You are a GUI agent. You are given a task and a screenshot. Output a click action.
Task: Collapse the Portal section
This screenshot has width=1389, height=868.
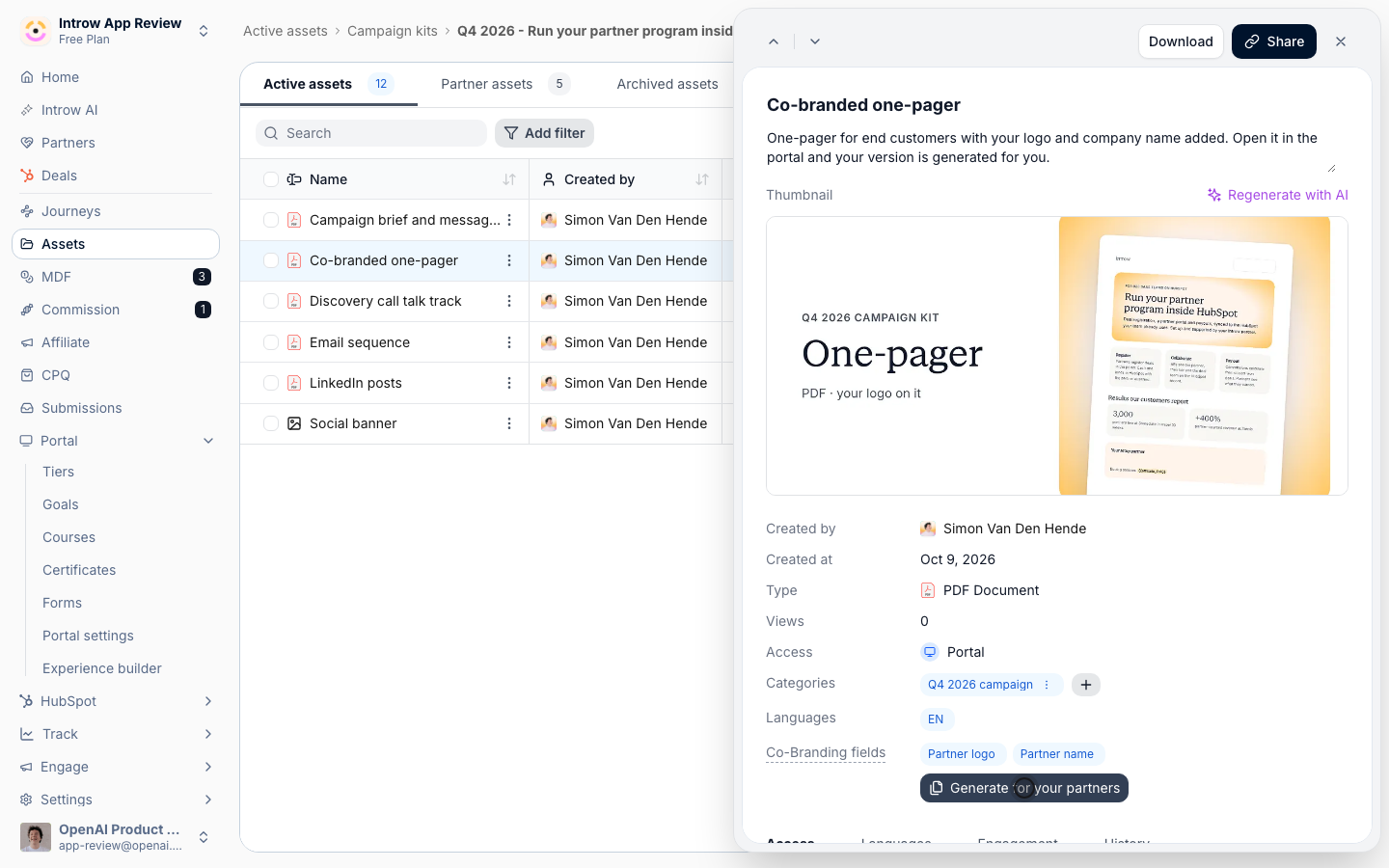(x=208, y=441)
